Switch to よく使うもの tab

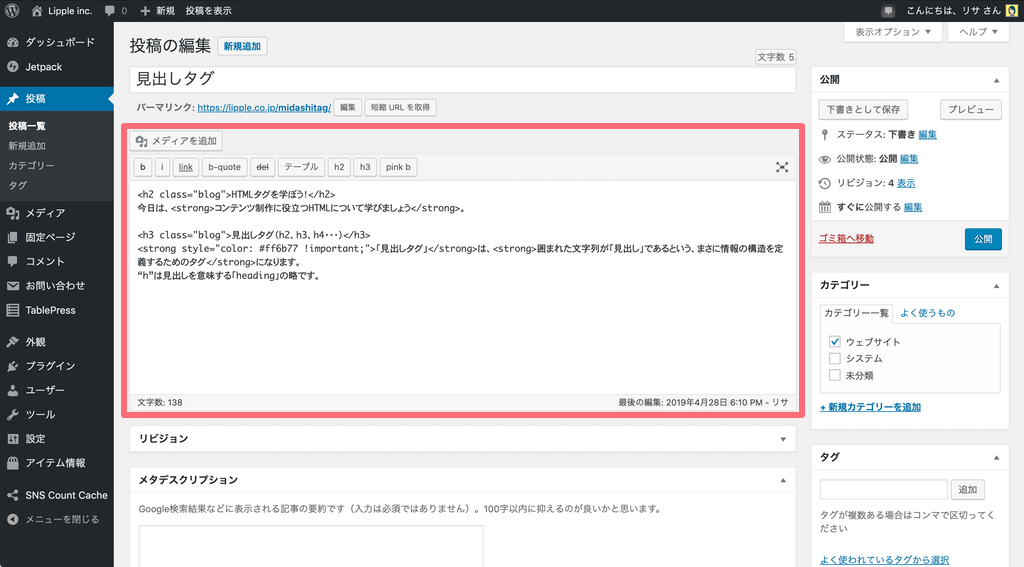(927, 313)
